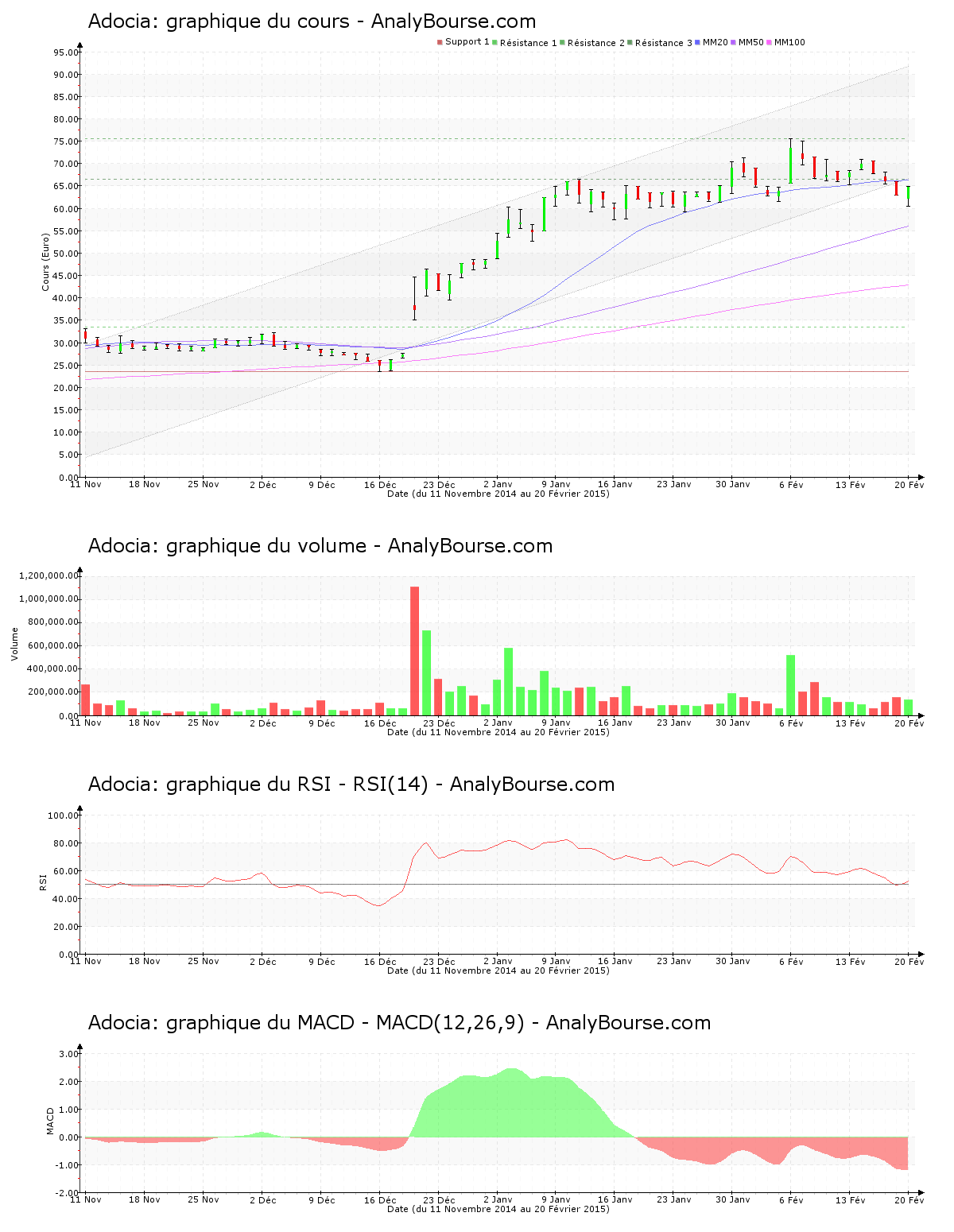Click the date range caption under RSI chart
Screen dimensions: 954x1232
tap(498, 970)
